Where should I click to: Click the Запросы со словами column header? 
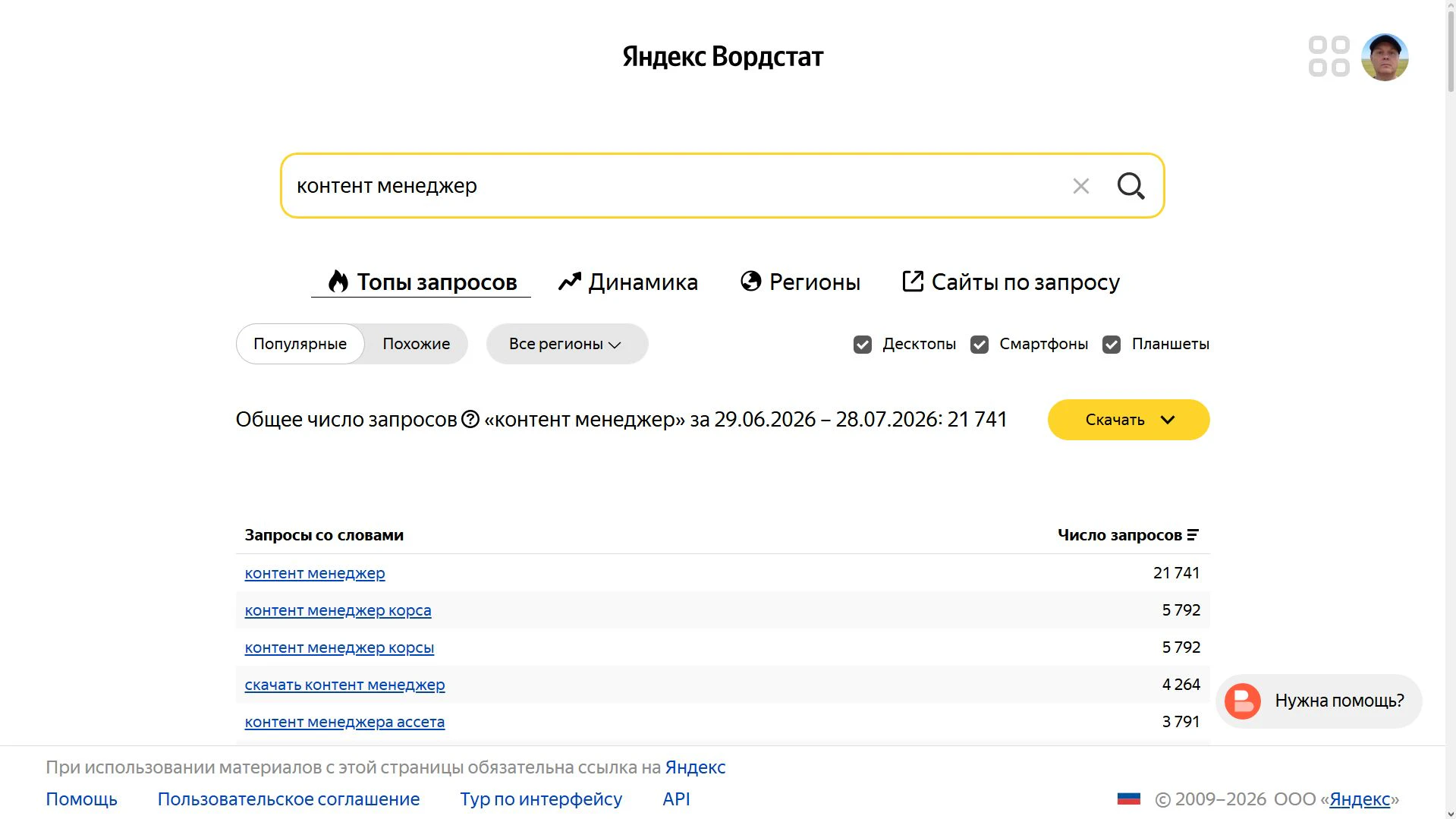coord(324,535)
